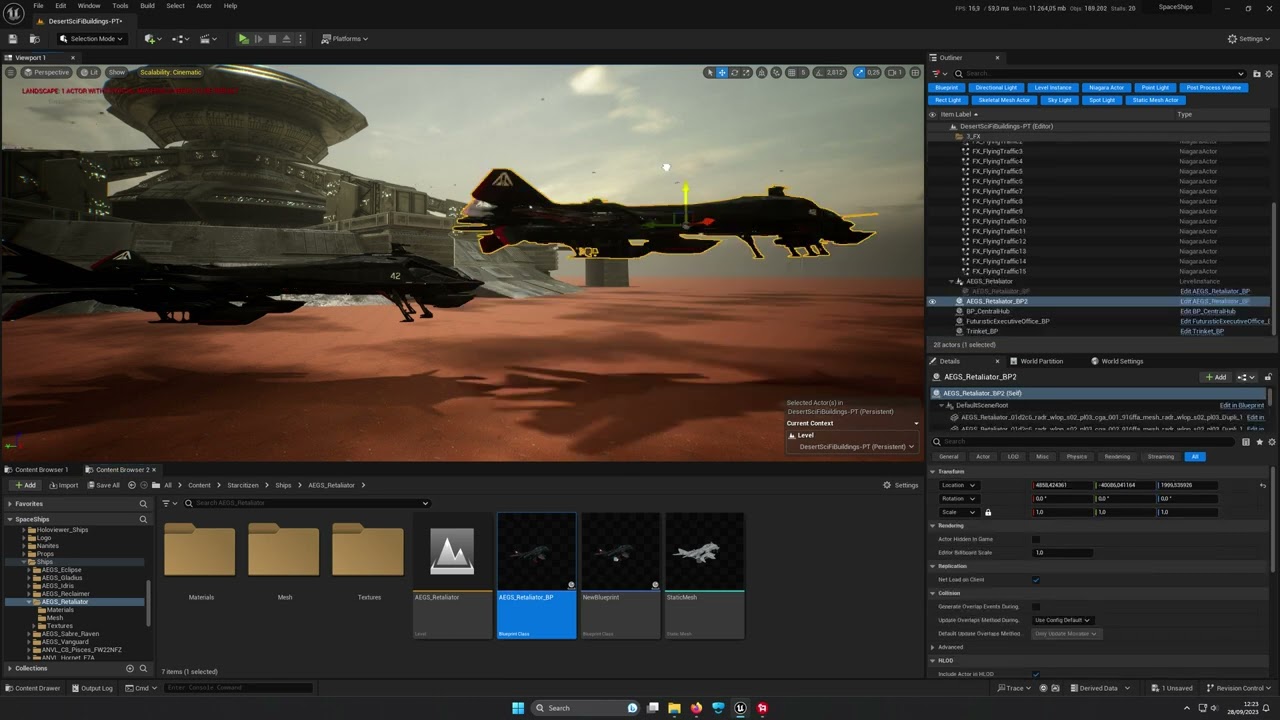Activate the Translate gizmo tool
The width and height of the screenshot is (1280, 720).
coord(722,72)
